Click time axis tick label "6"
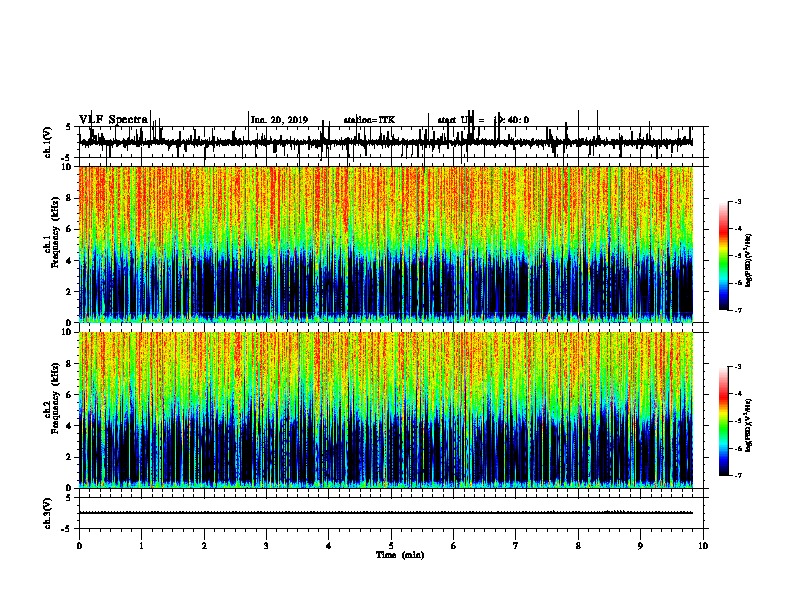Screen dimensions: 792x612 point(454,546)
